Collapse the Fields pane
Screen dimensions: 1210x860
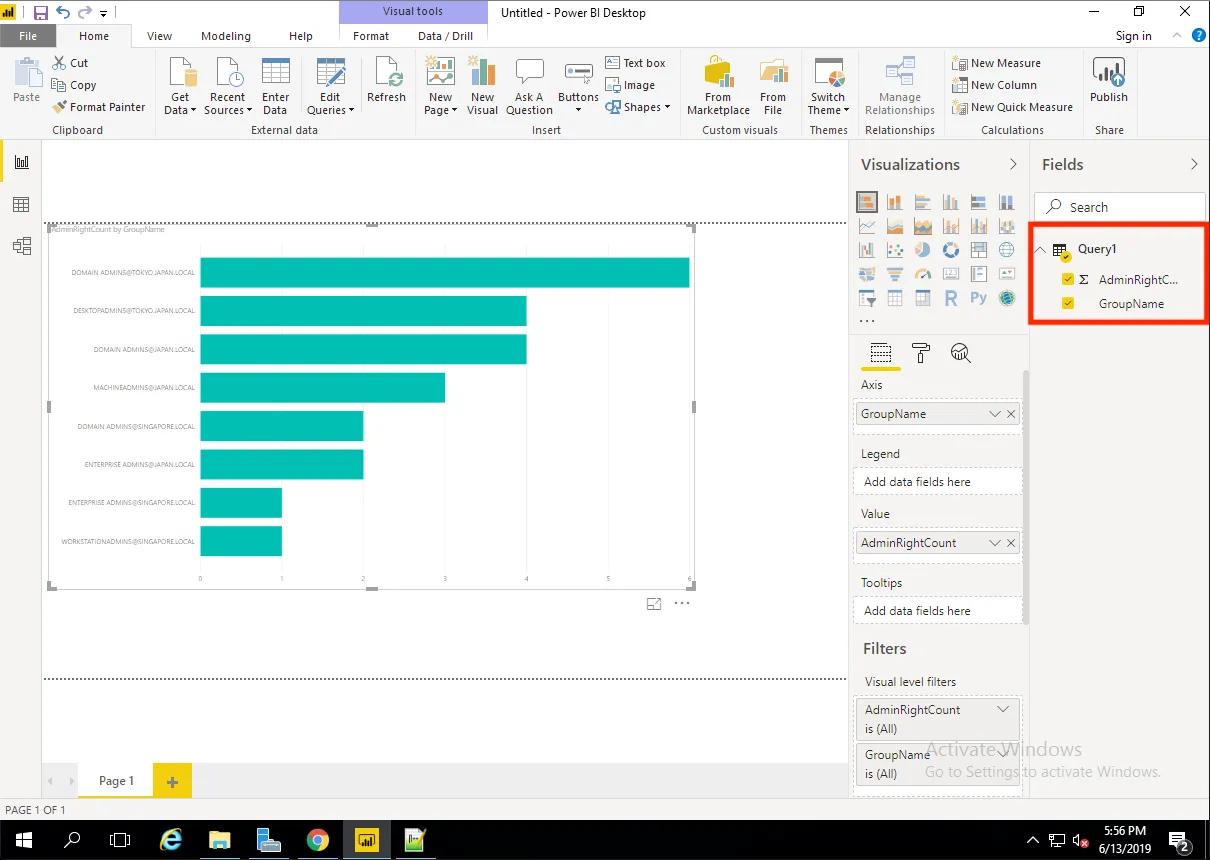[1194, 164]
